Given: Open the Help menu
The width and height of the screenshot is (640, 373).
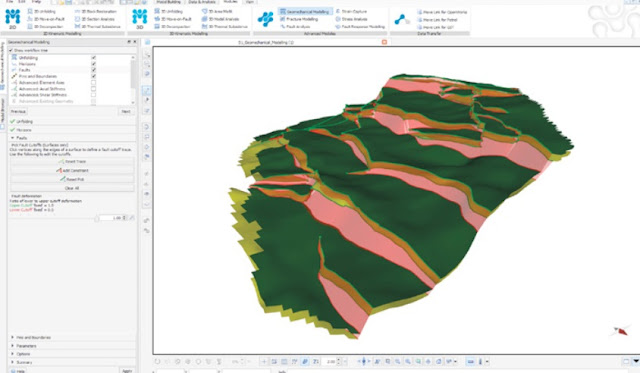Looking at the screenshot, I should (x=36, y=2).
